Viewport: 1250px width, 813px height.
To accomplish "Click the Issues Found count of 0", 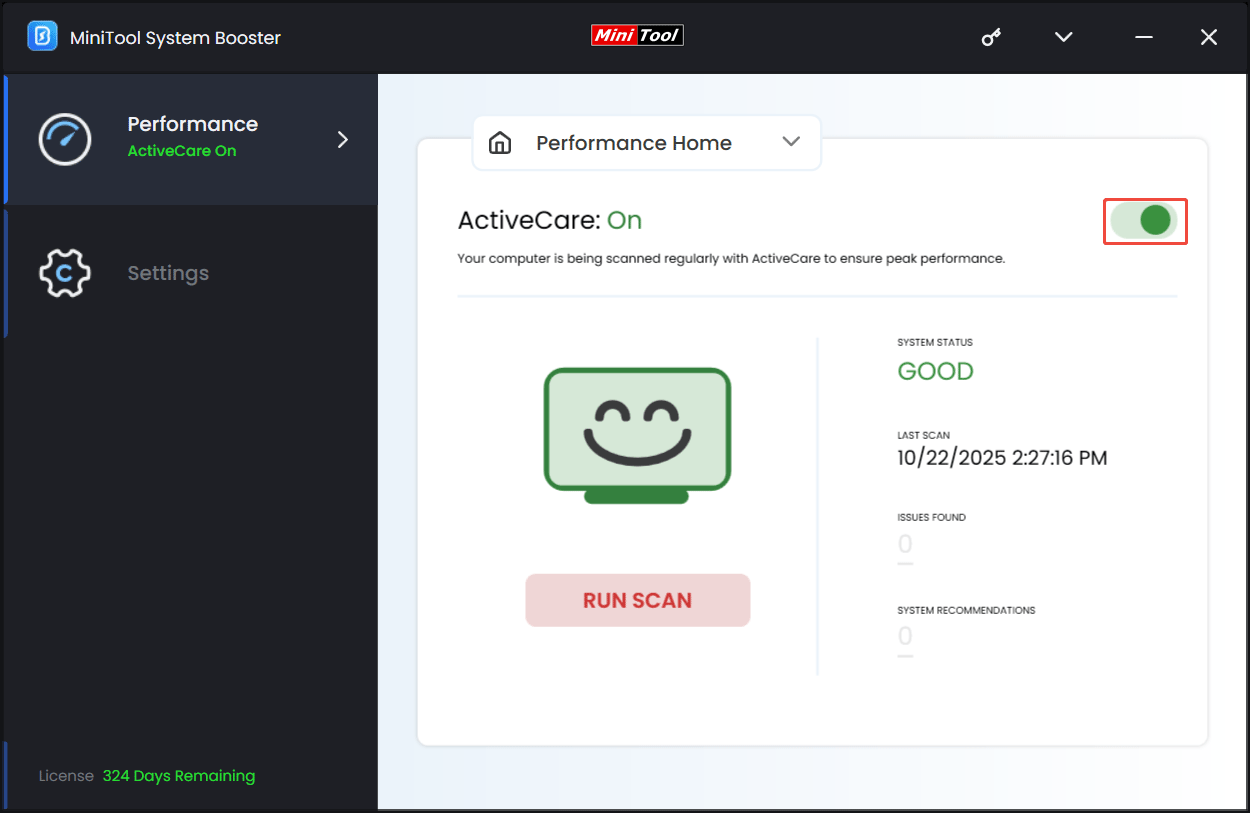I will tap(904, 543).
